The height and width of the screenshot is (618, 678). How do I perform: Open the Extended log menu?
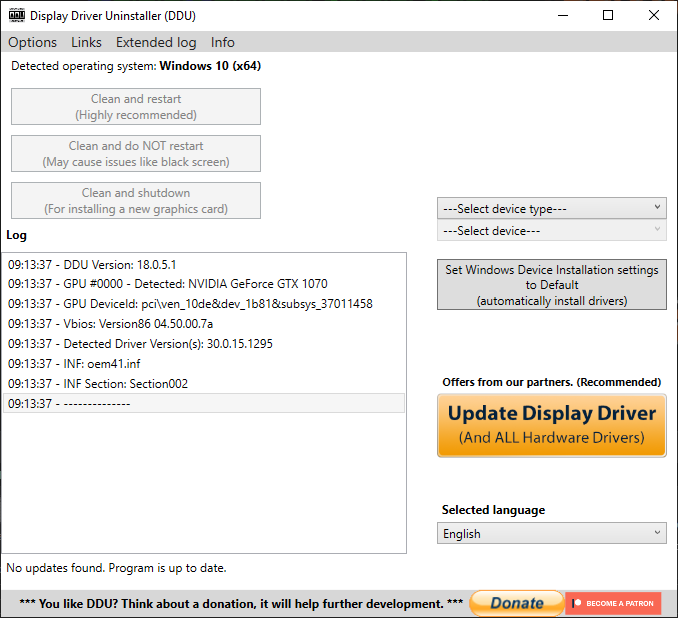(x=156, y=42)
